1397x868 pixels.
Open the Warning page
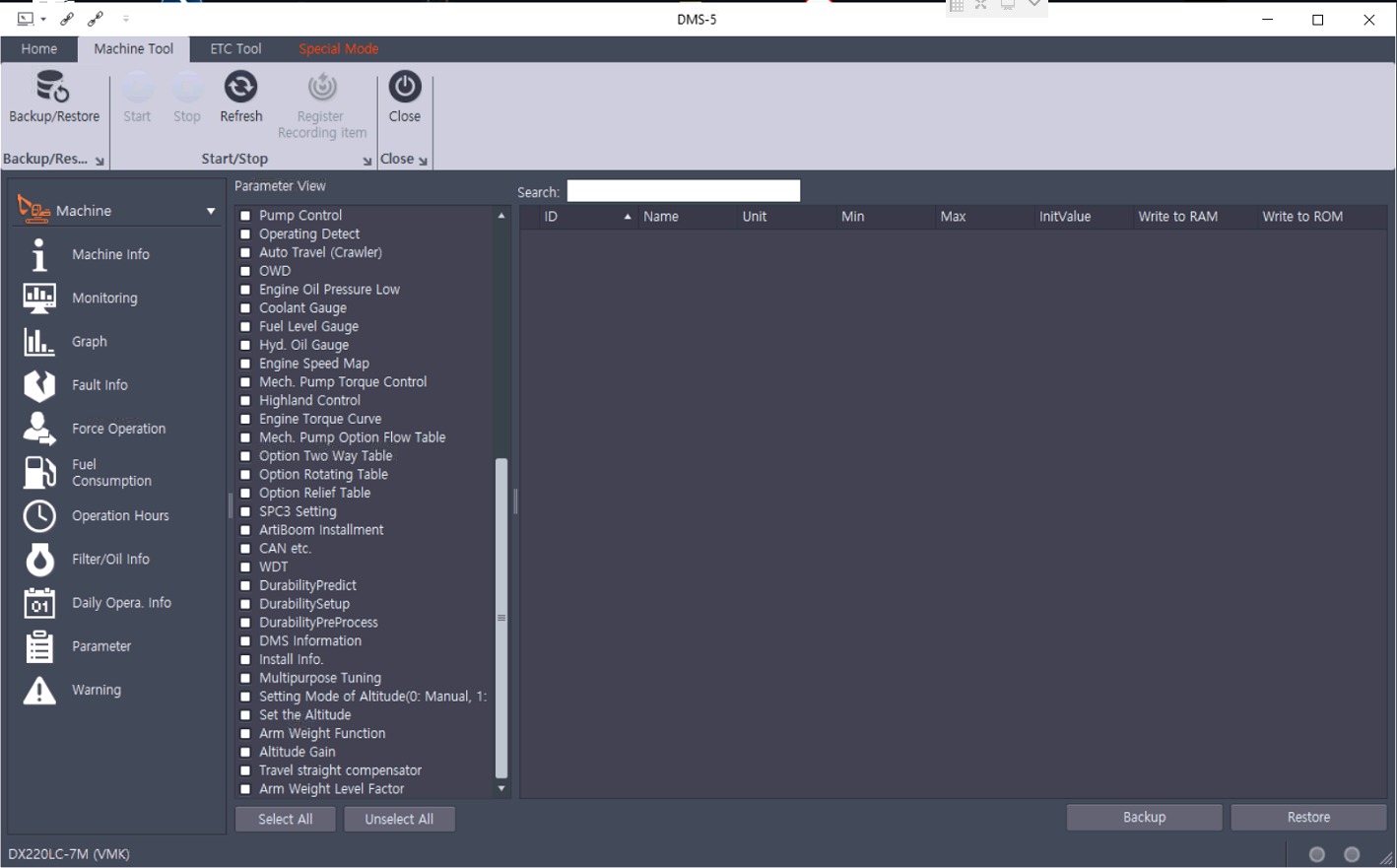97,690
